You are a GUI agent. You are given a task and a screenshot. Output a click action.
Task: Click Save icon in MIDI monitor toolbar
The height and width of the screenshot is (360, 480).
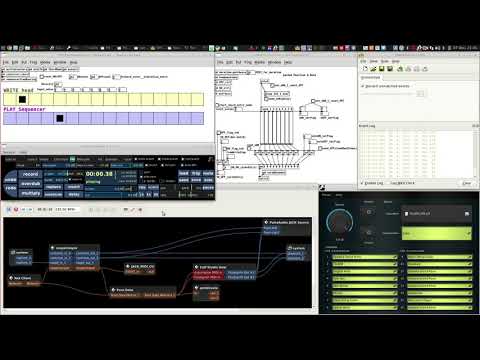(x=382, y=69)
